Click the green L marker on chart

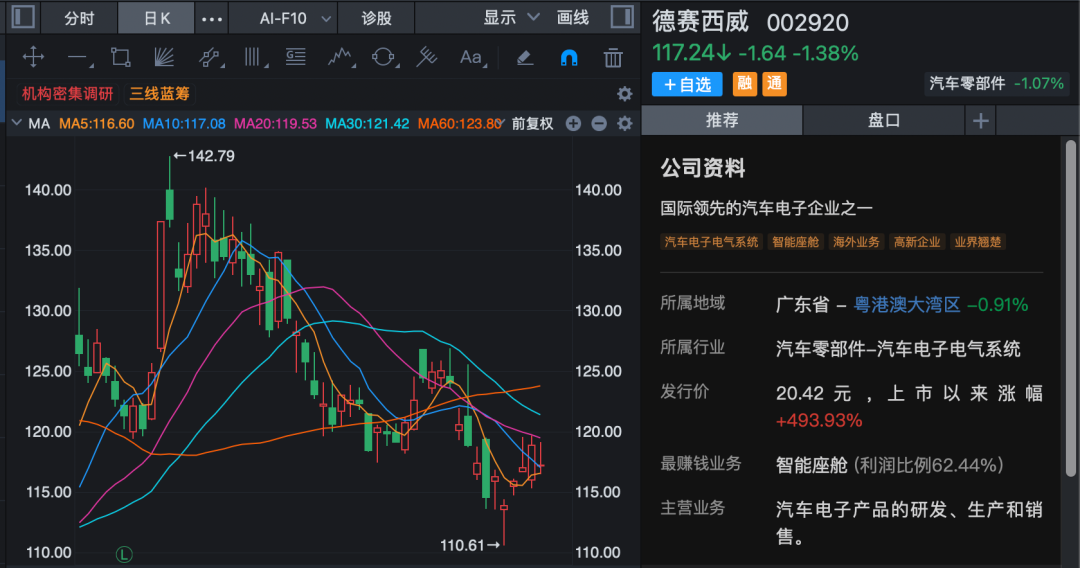[124, 554]
